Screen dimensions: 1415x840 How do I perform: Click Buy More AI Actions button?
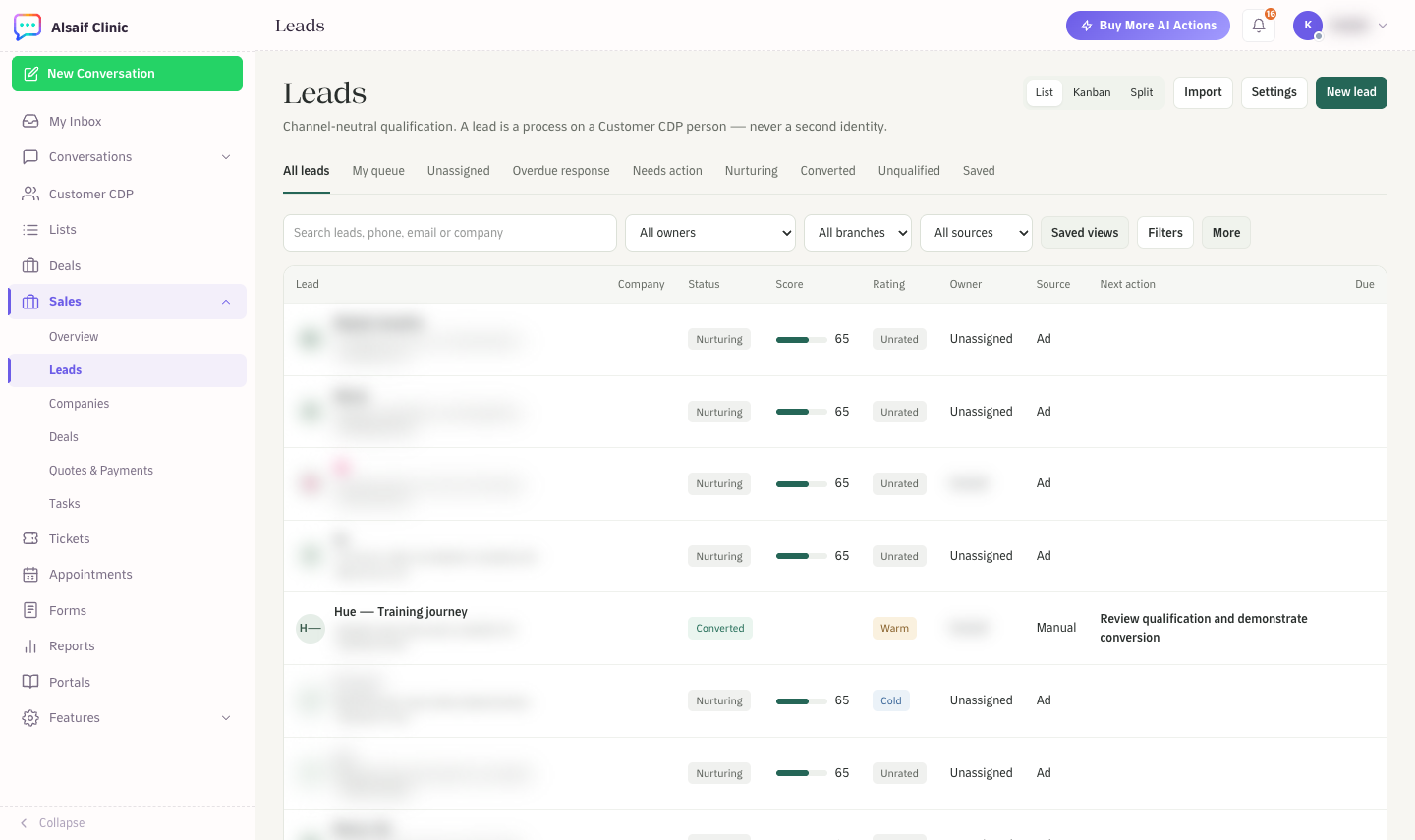pyautogui.click(x=1148, y=26)
